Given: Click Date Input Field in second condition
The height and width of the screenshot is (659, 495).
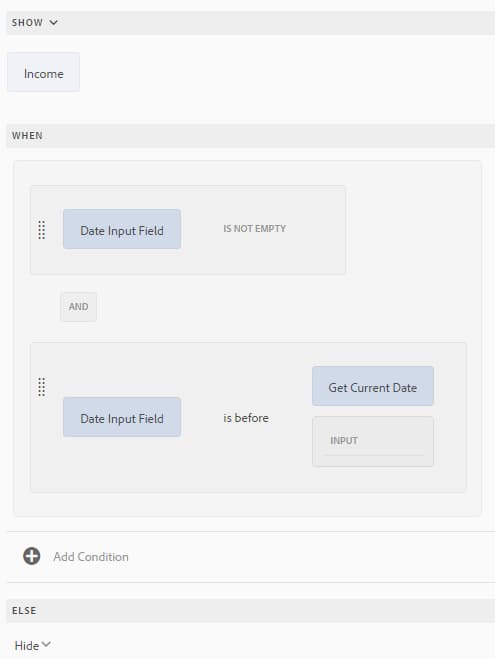Looking at the screenshot, I should [x=122, y=417].
